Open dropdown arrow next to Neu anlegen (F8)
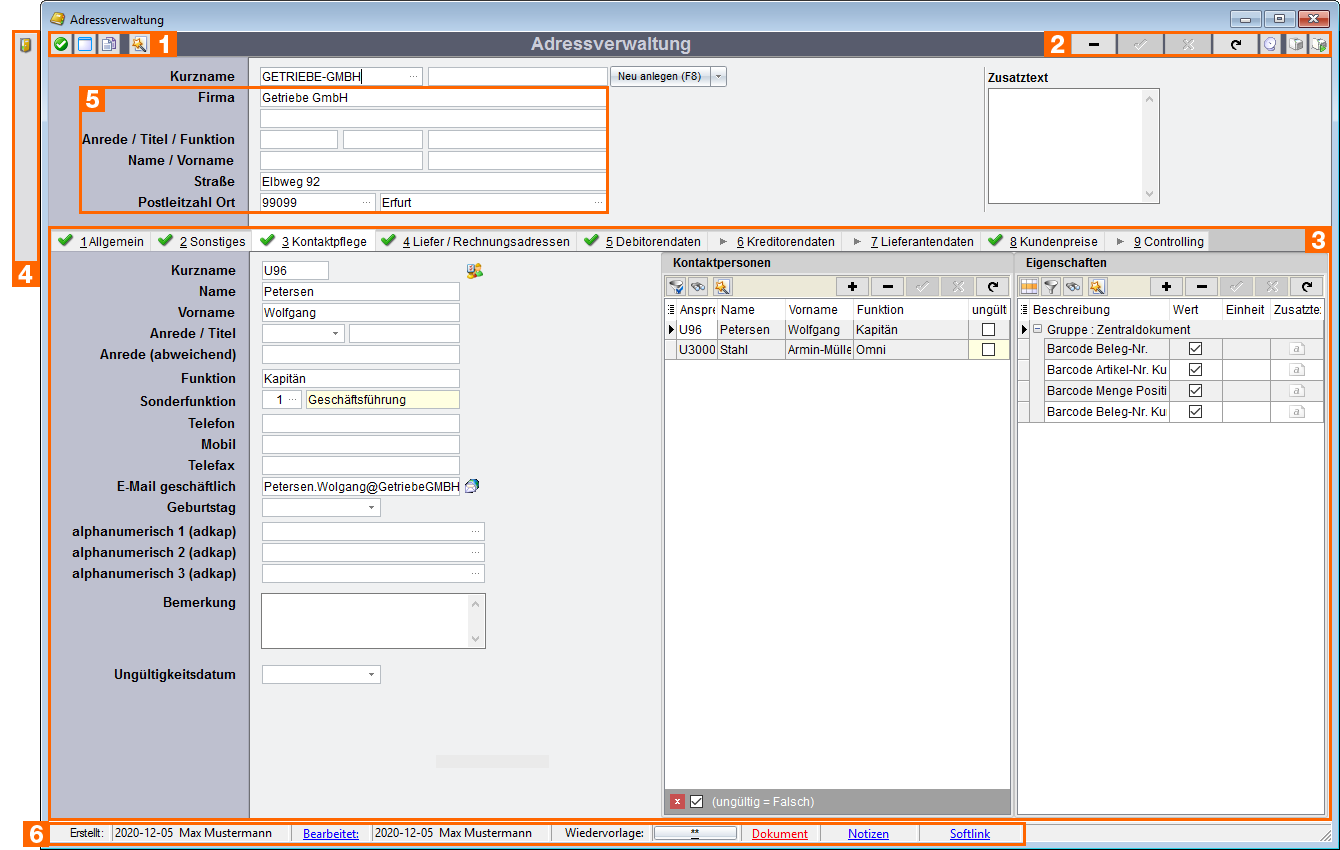 point(718,77)
